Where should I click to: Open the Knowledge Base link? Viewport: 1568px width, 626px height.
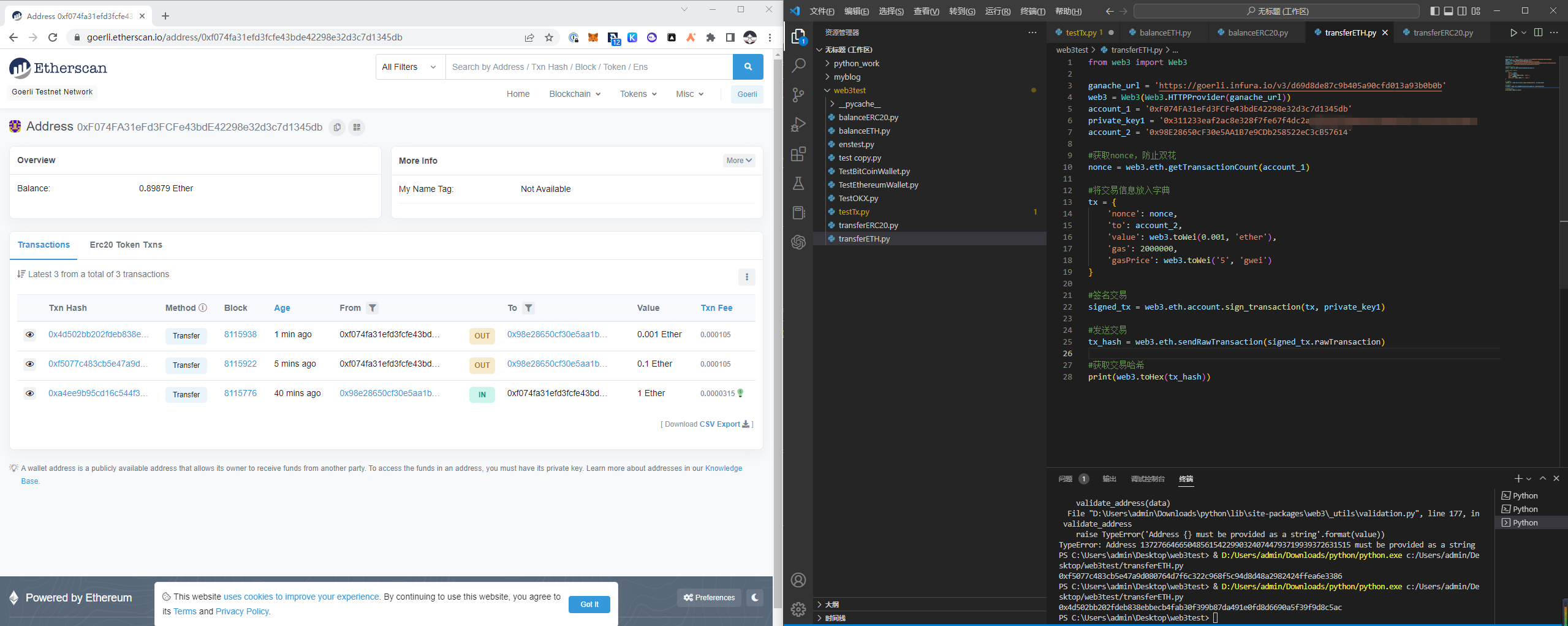pyautogui.click(x=723, y=468)
